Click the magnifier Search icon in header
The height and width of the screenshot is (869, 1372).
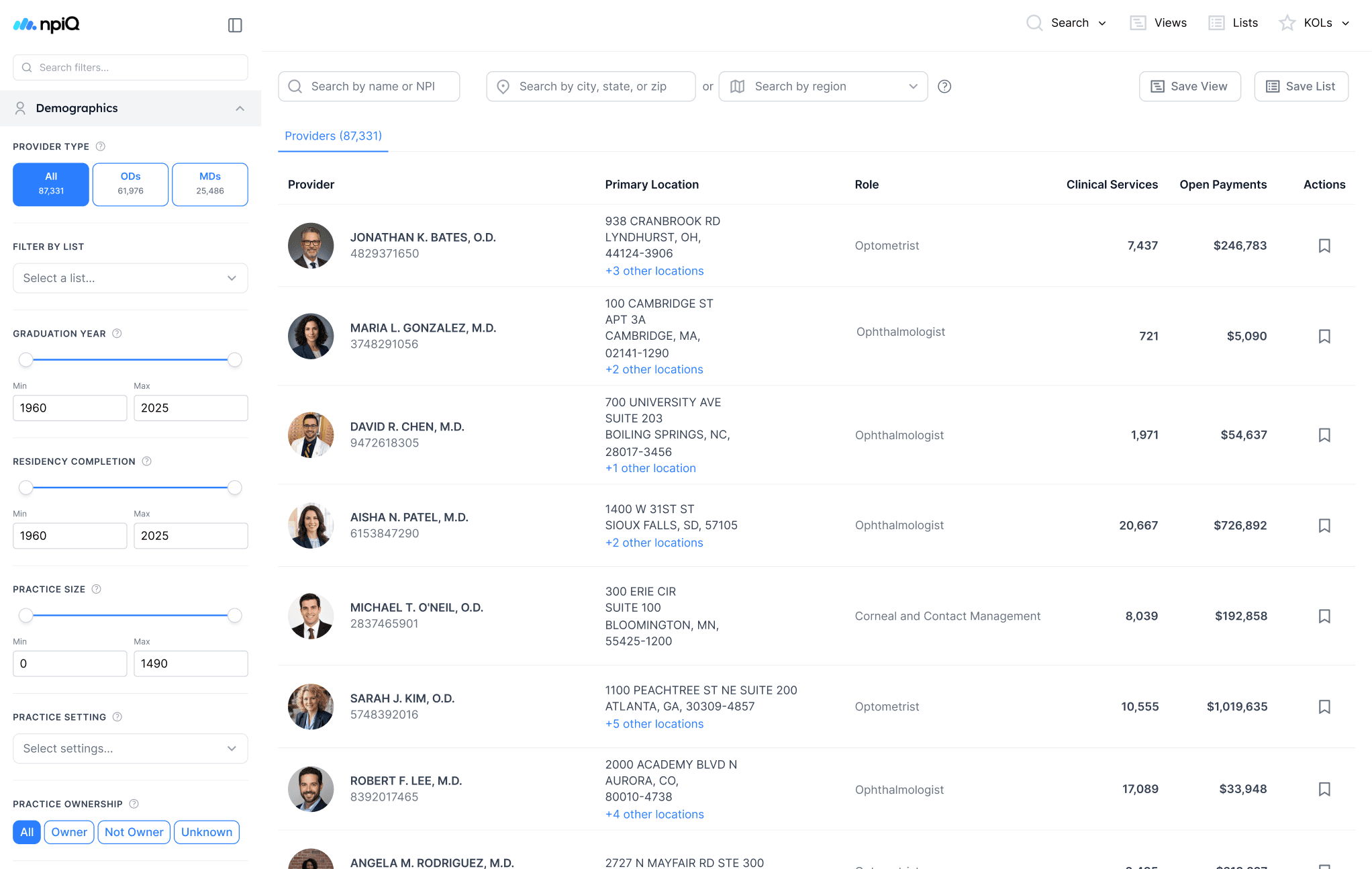pos(1034,23)
